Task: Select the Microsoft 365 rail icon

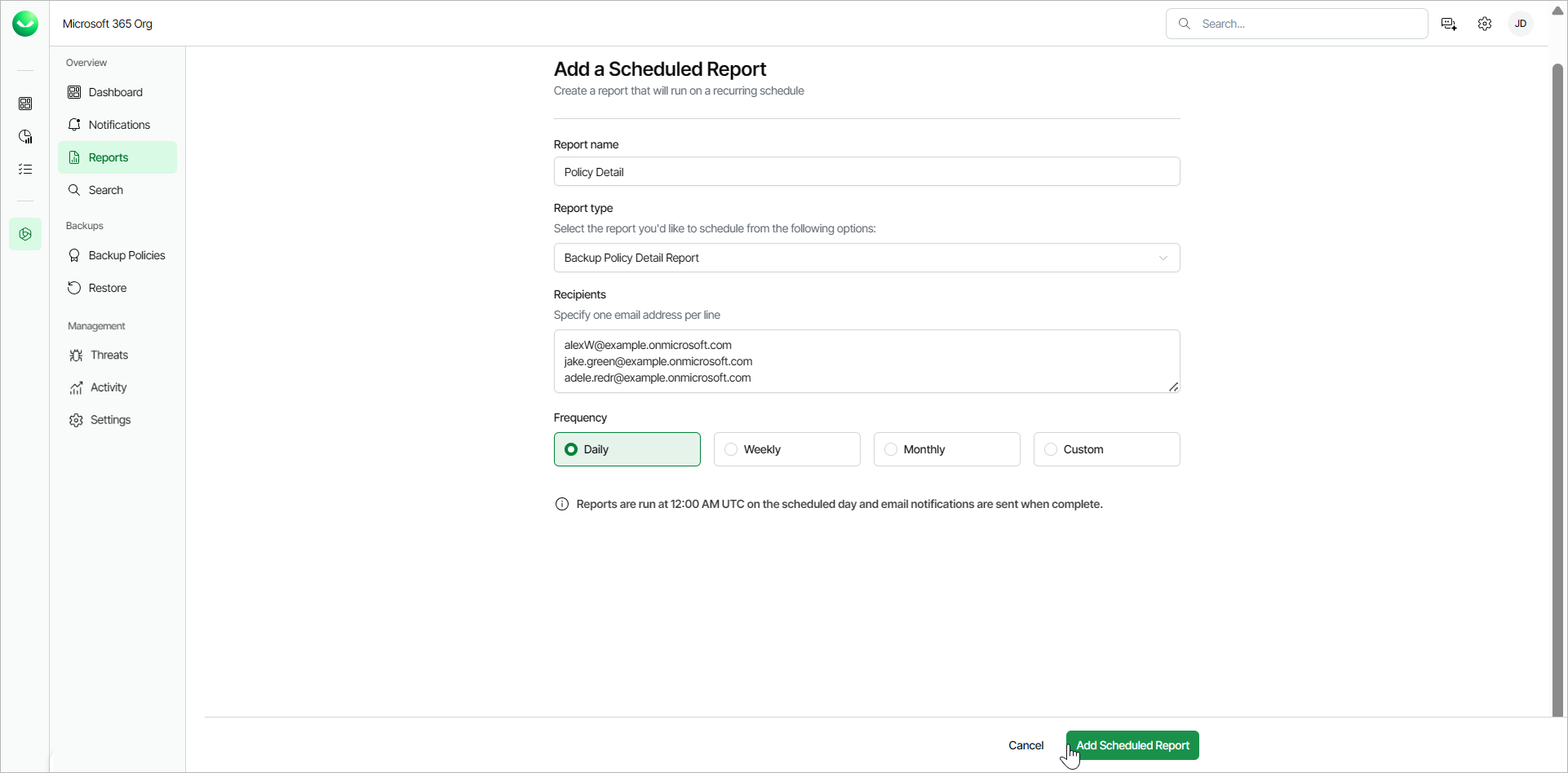Action: [25, 234]
